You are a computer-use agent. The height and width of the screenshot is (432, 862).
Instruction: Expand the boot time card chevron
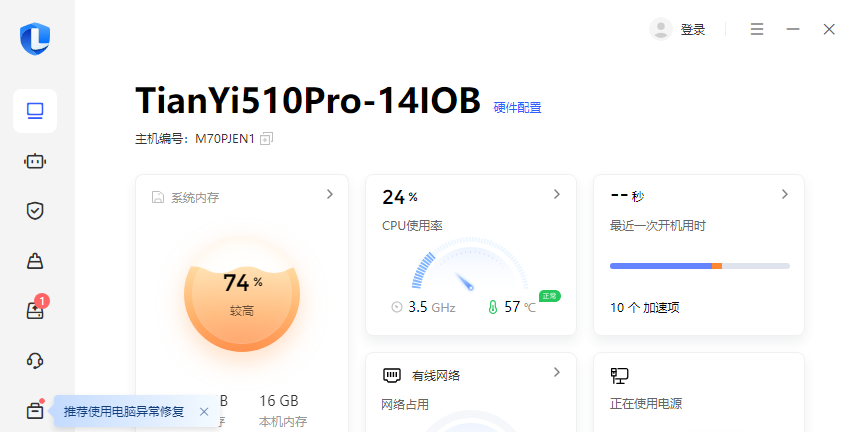pos(785,195)
